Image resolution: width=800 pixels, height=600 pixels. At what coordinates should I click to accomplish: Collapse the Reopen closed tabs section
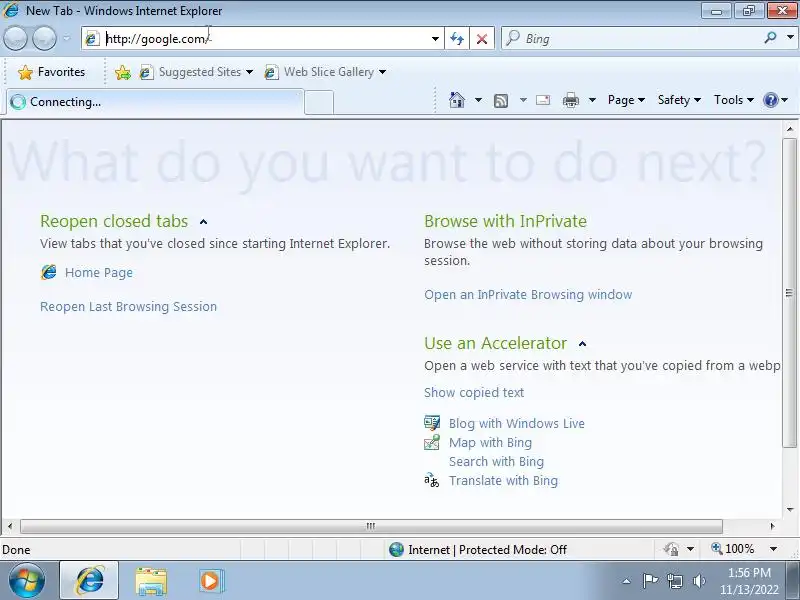(x=204, y=222)
